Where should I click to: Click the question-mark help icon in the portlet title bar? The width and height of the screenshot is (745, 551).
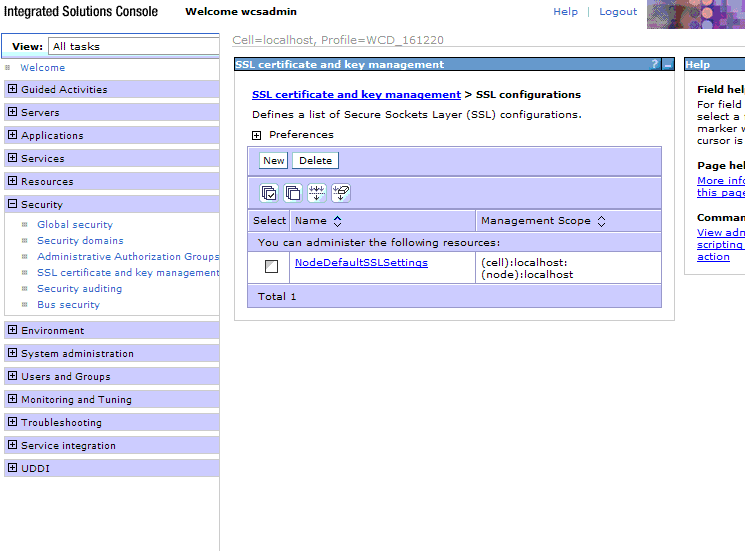tap(655, 64)
